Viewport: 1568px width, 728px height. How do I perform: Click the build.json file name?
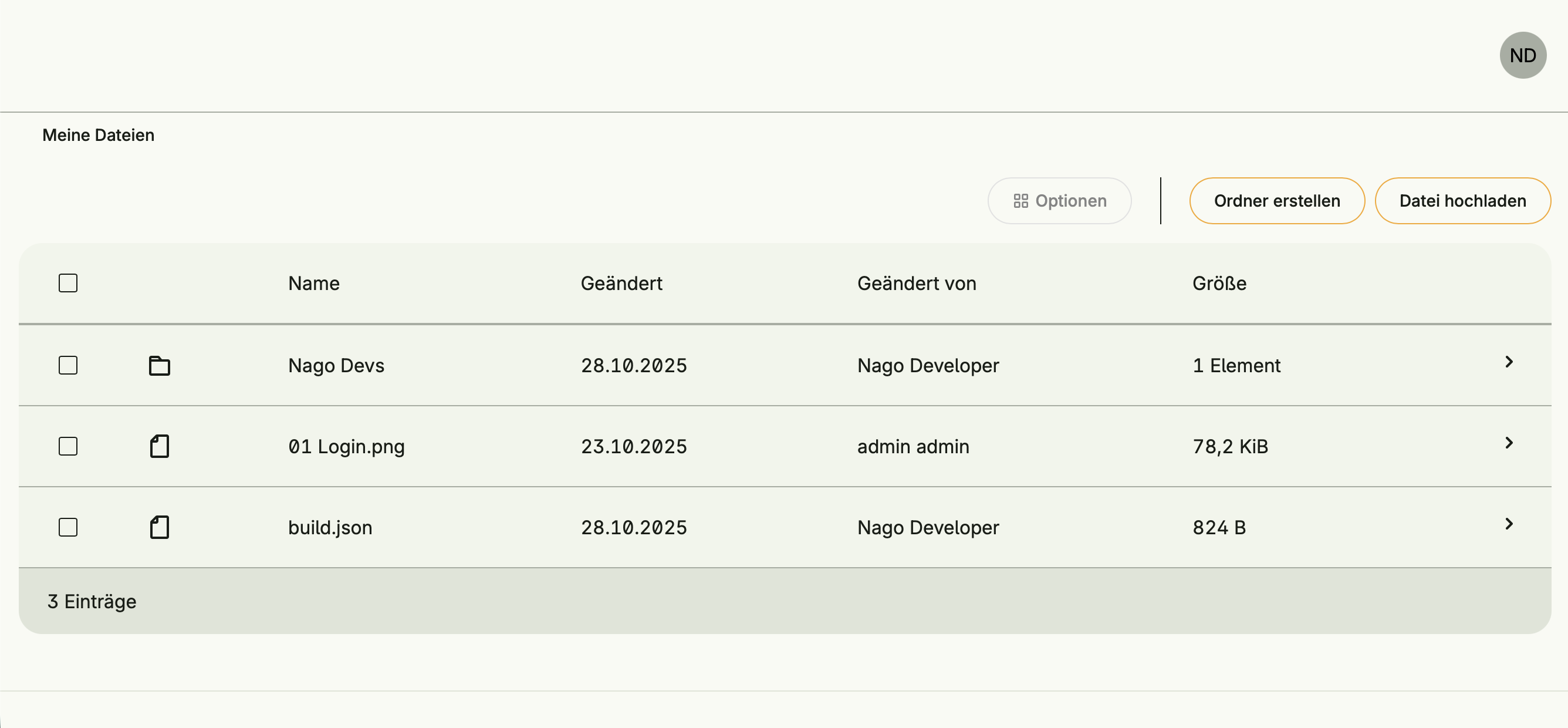tap(330, 528)
